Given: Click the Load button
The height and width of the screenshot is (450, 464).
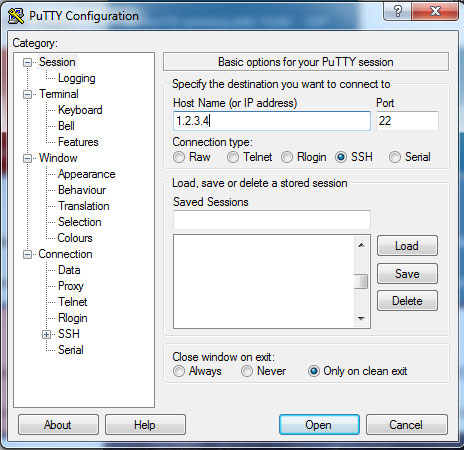Looking at the screenshot, I should click(x=407, y=246).
